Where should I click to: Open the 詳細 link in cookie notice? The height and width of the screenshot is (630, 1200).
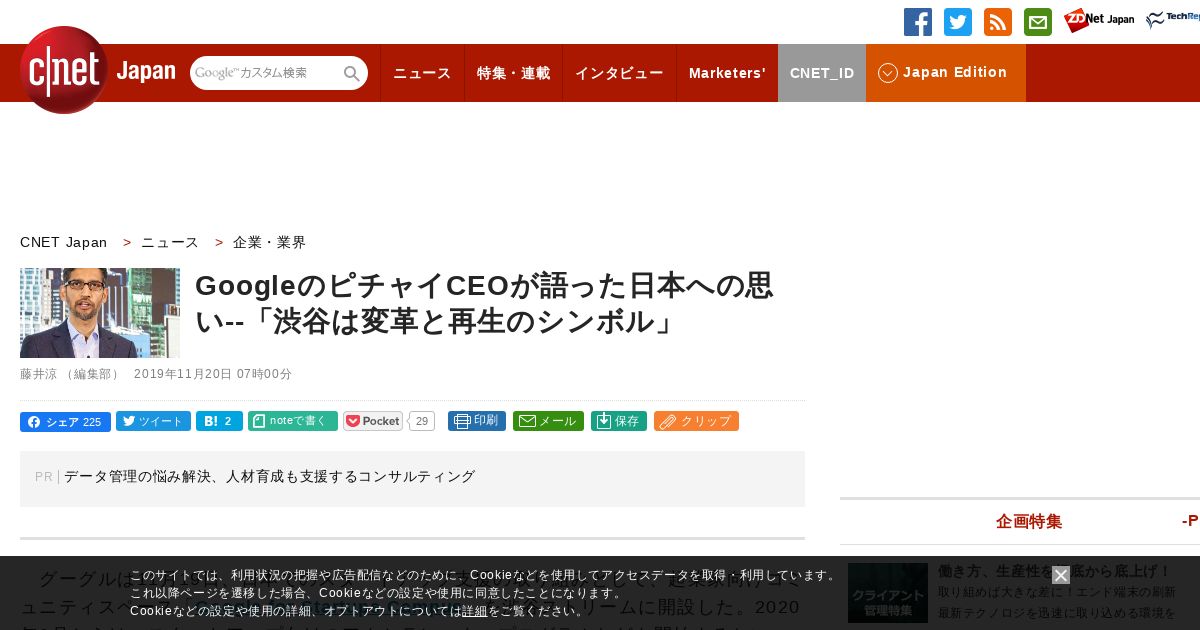[x=475, y=611]
